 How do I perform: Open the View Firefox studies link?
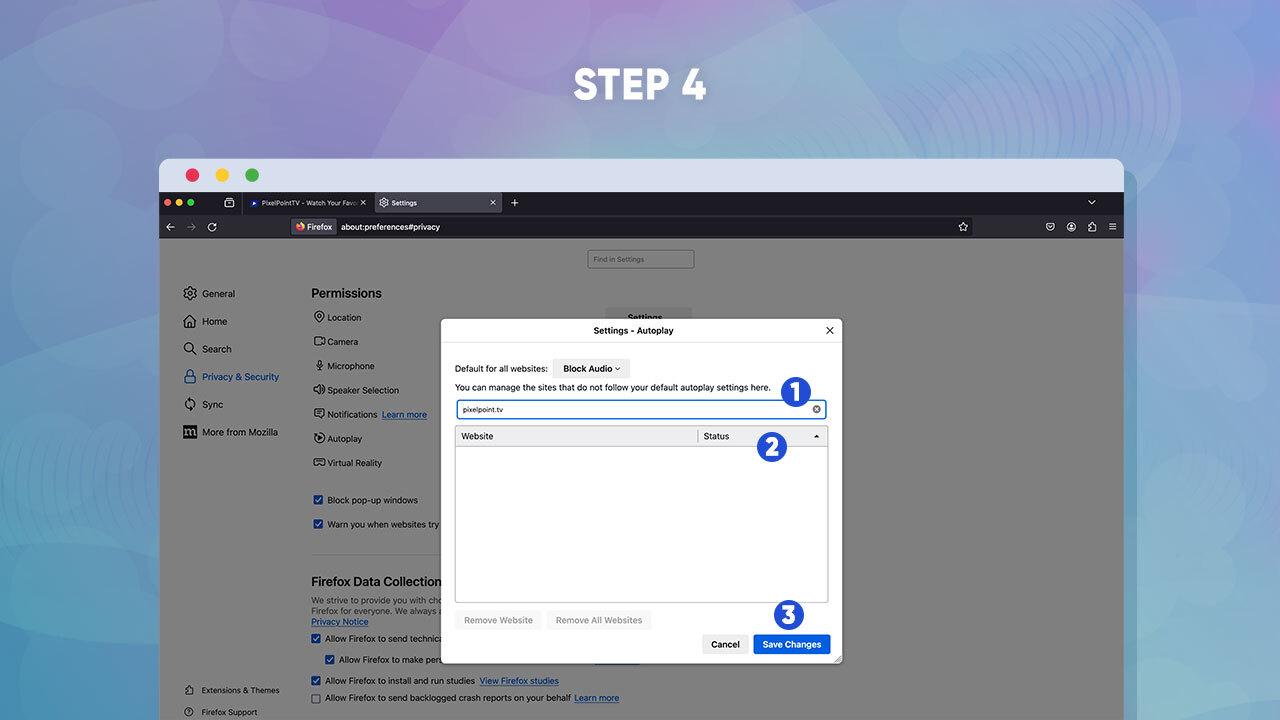coord(519,681)
